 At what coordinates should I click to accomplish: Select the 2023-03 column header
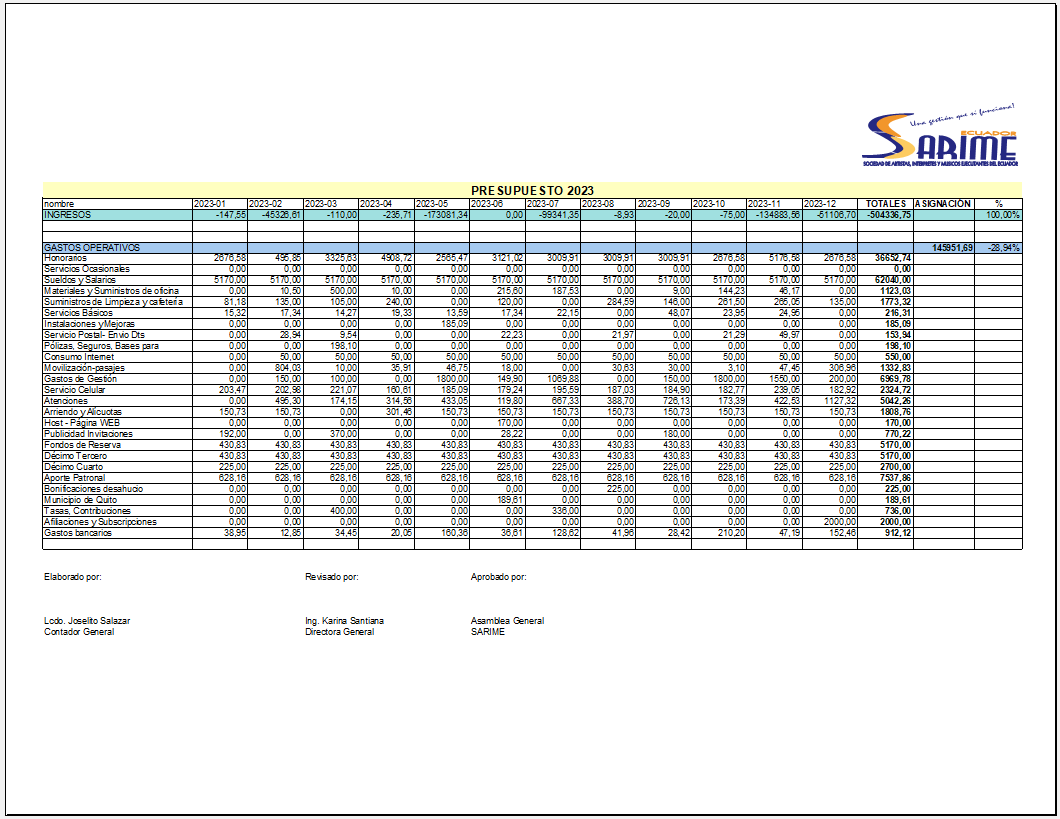click(x=320, y=204)
